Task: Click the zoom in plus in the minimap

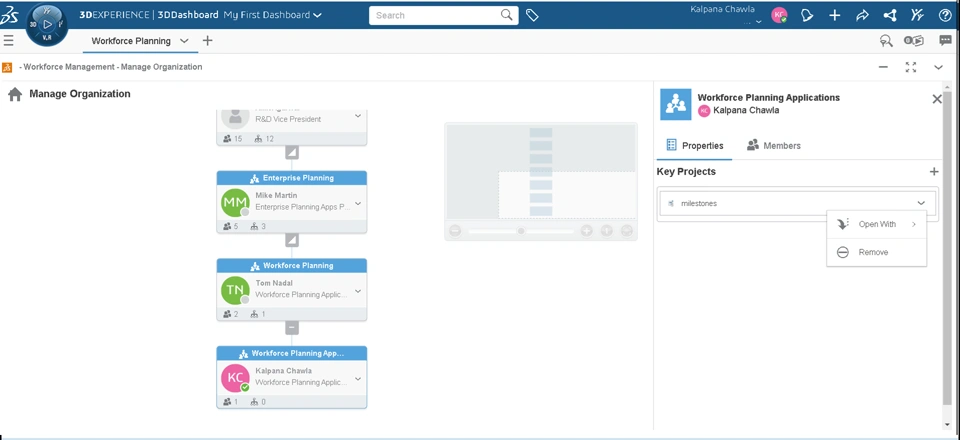Action: click(587, 231)
